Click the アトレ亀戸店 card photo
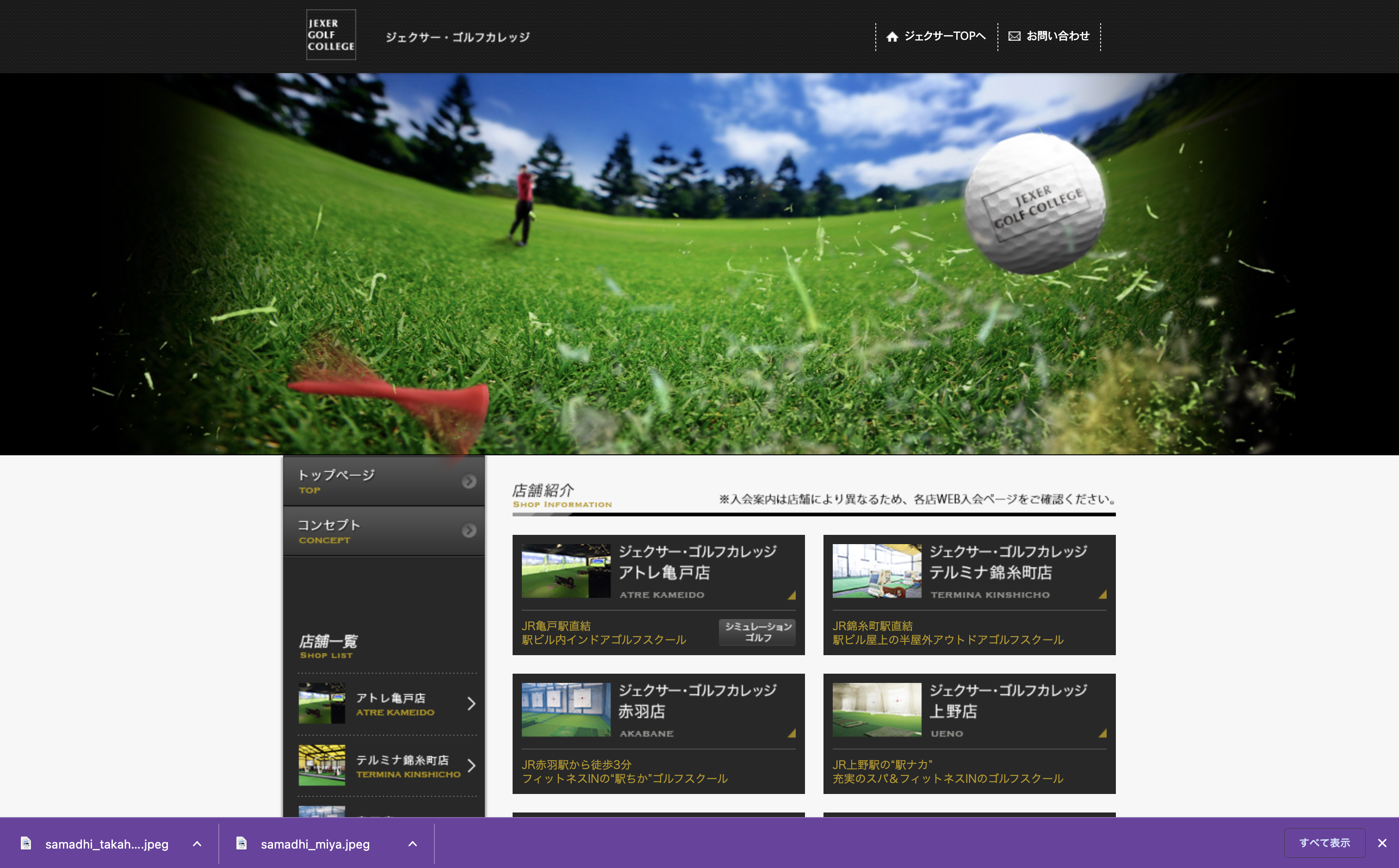The width and height of the screenshot is (1399, 868). click(x=566, y=571)
